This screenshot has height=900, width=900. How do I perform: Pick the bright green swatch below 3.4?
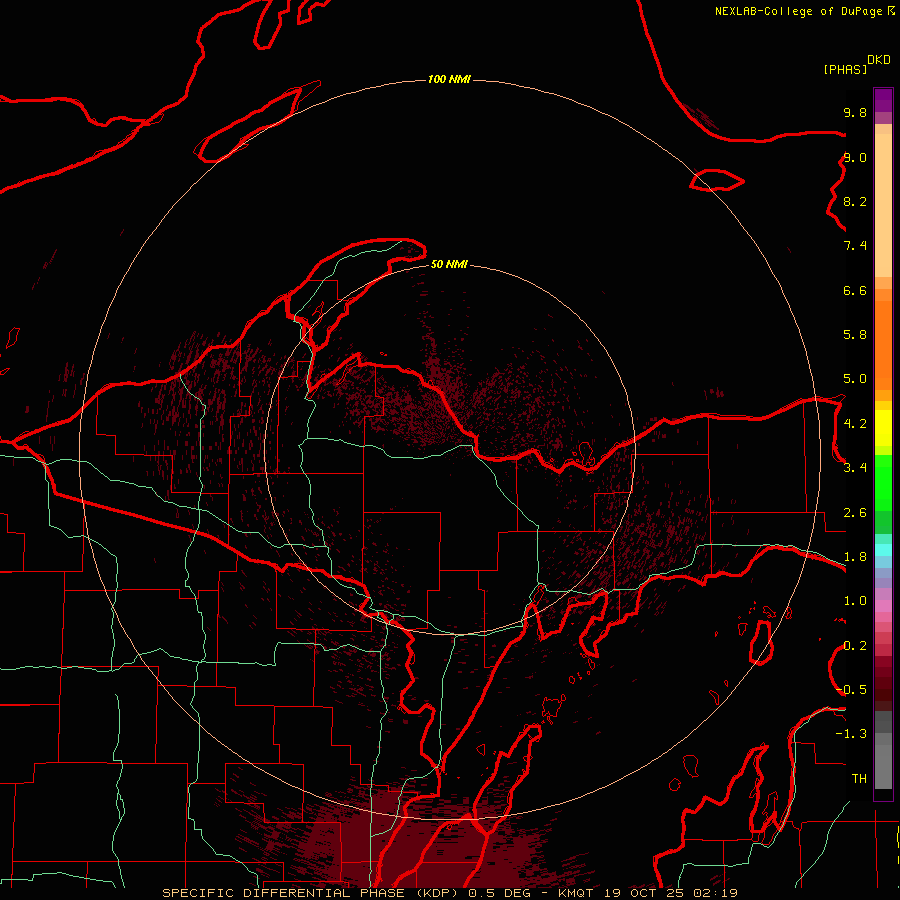(x=883, y=488)
